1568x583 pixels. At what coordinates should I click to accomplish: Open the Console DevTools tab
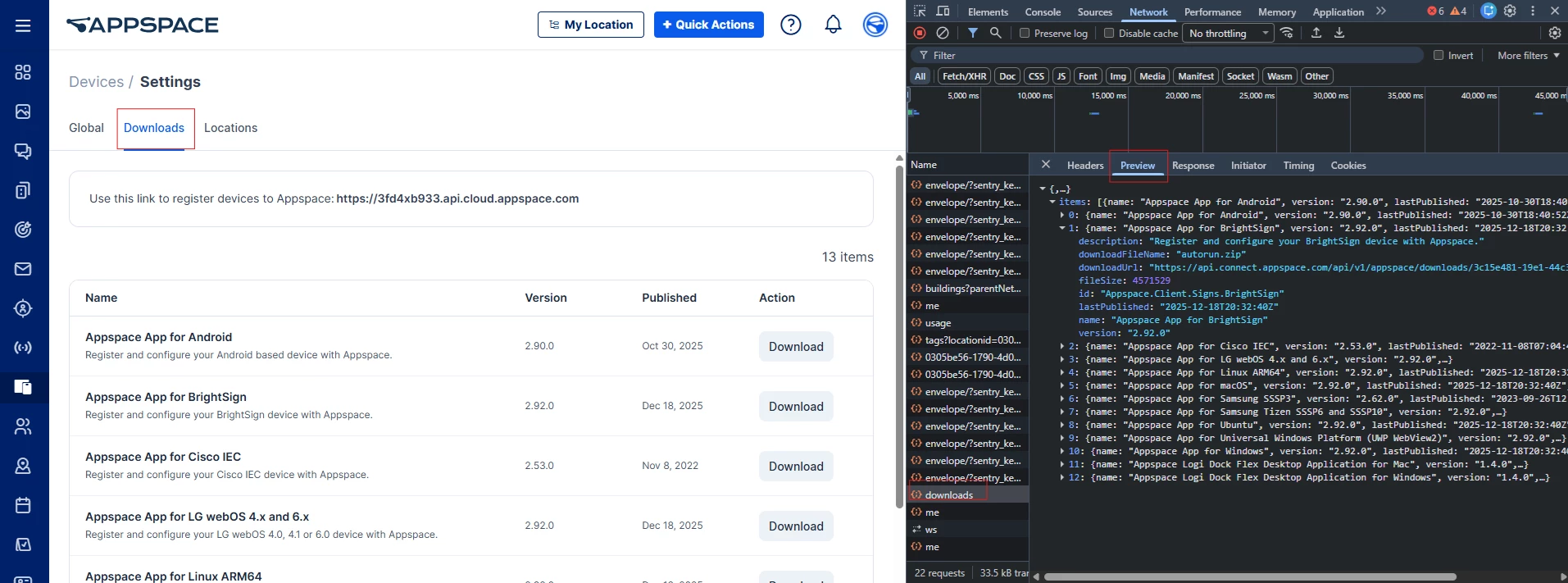click(1043, 11)
